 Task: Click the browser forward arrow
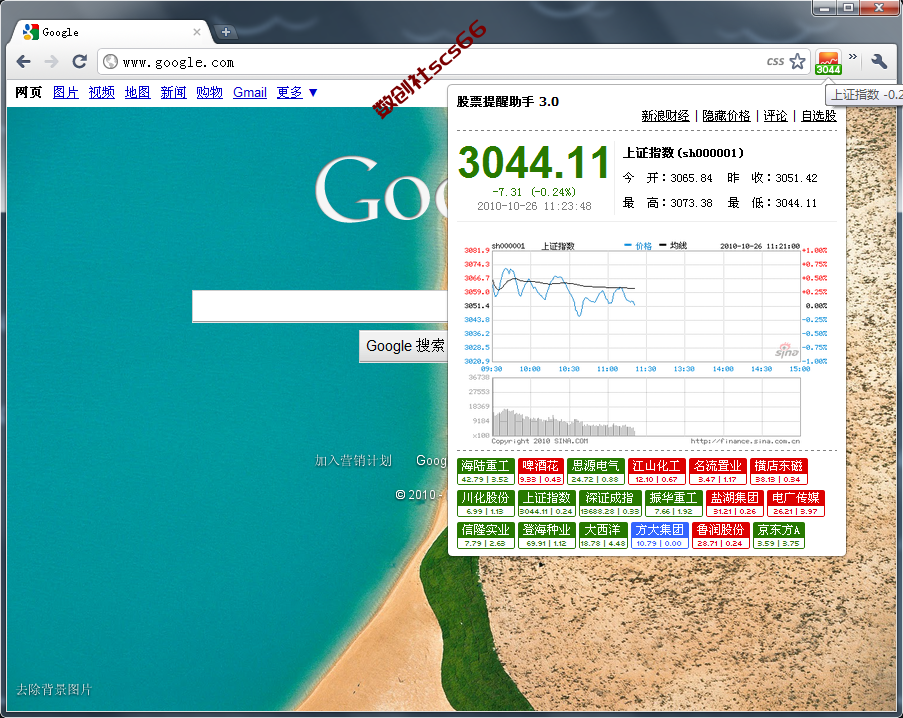coord(51,62)
